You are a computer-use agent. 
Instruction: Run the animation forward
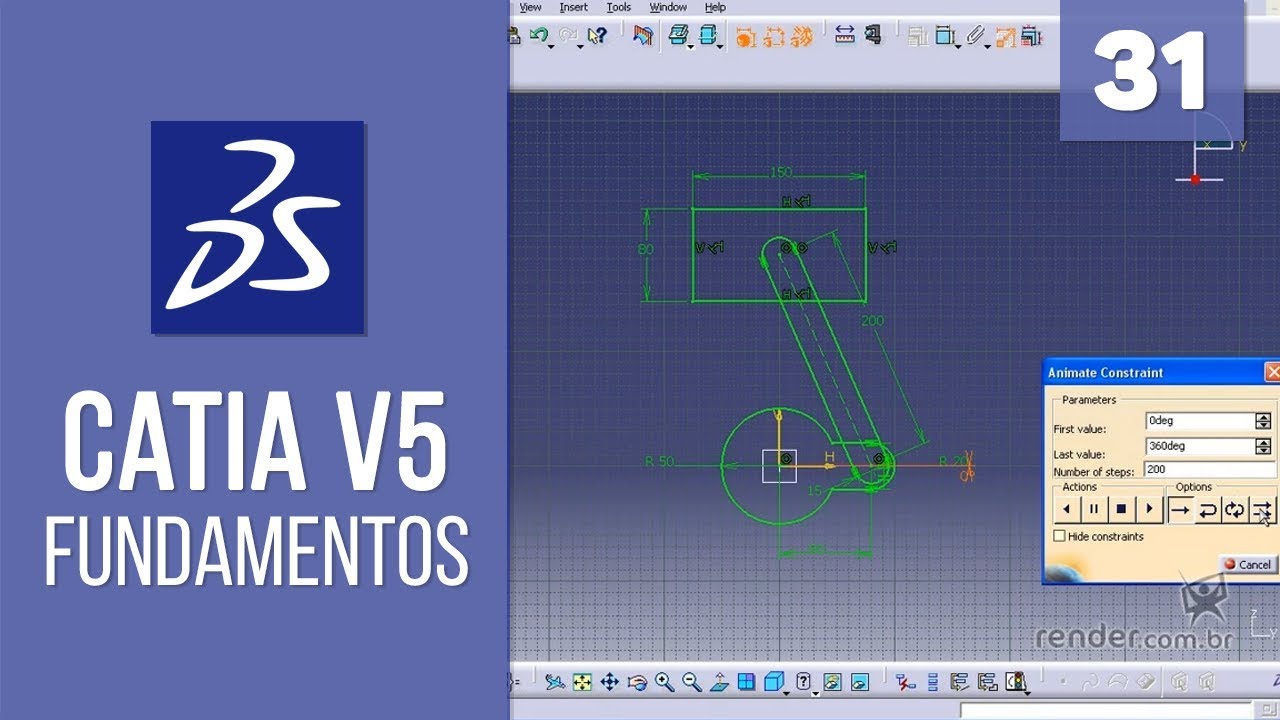coord(1150,509)
